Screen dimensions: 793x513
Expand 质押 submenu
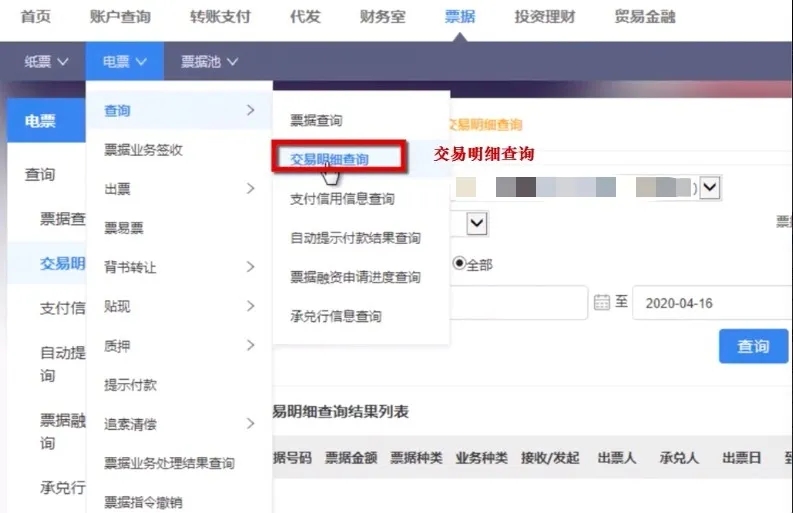(x=179, y=346)
